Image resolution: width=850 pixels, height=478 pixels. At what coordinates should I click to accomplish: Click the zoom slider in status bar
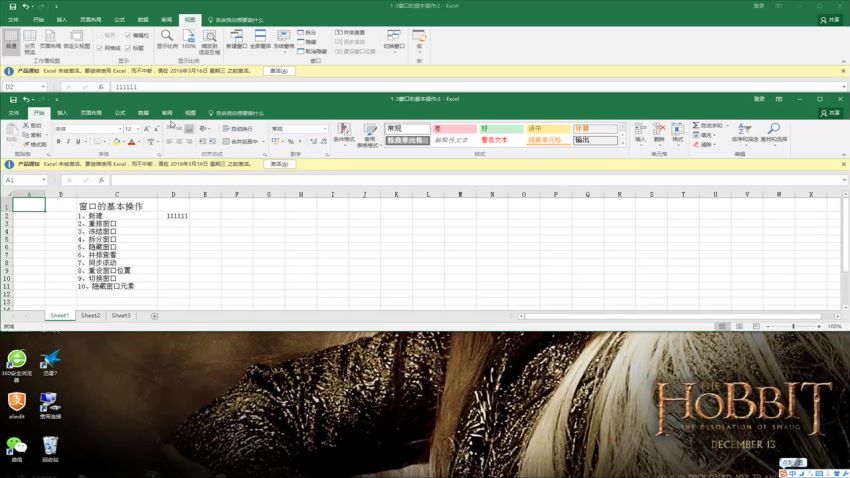point(794,326)
